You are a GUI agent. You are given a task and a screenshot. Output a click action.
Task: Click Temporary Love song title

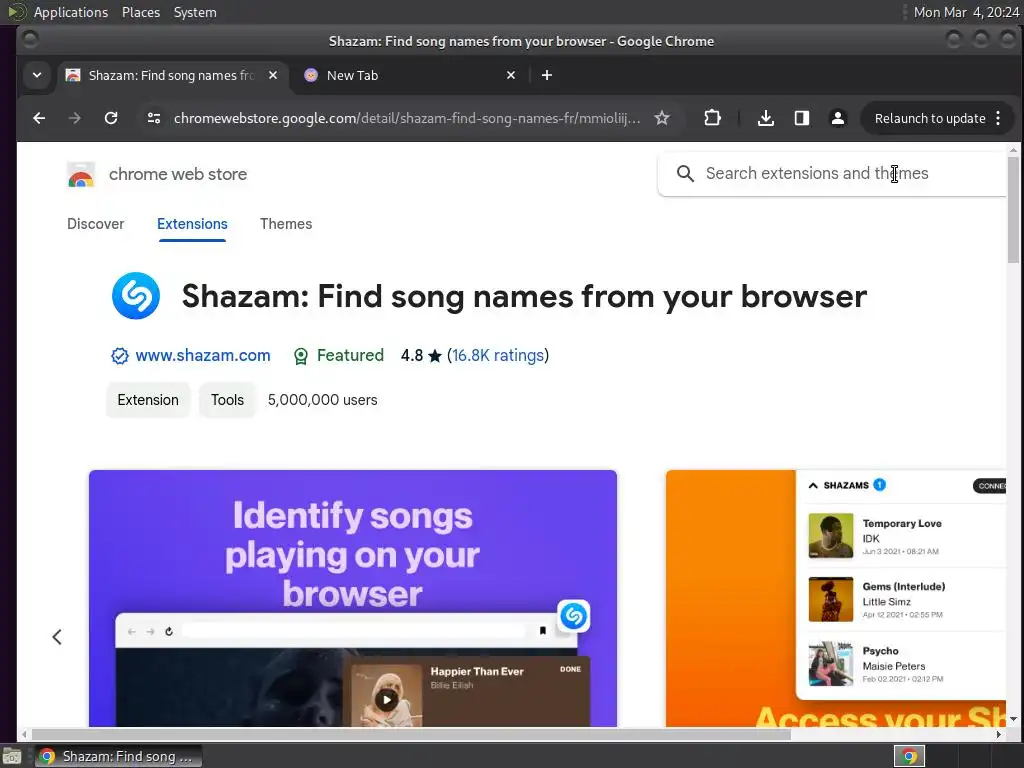coord(902,524)
